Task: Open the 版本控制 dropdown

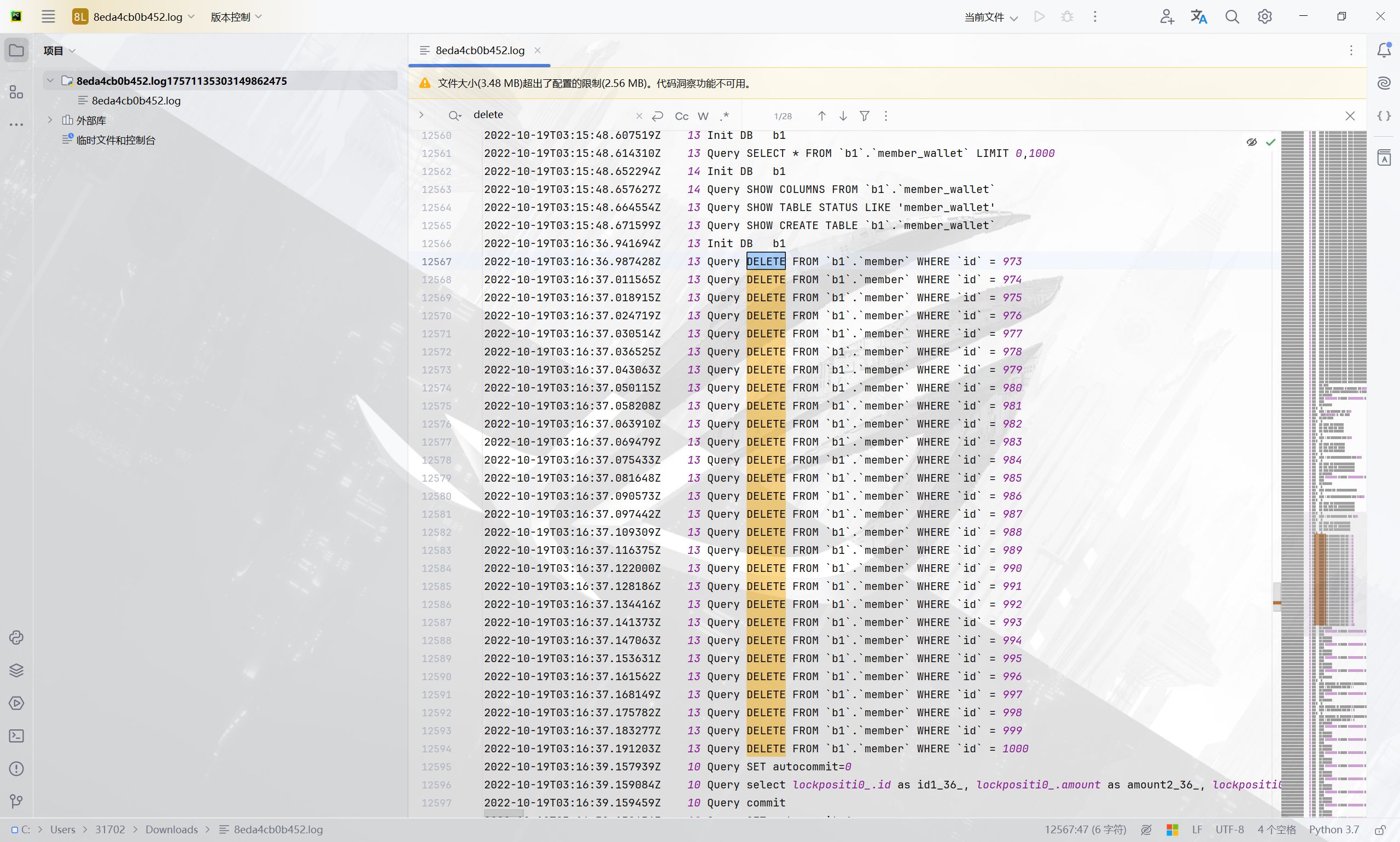Action: (236, 16)
